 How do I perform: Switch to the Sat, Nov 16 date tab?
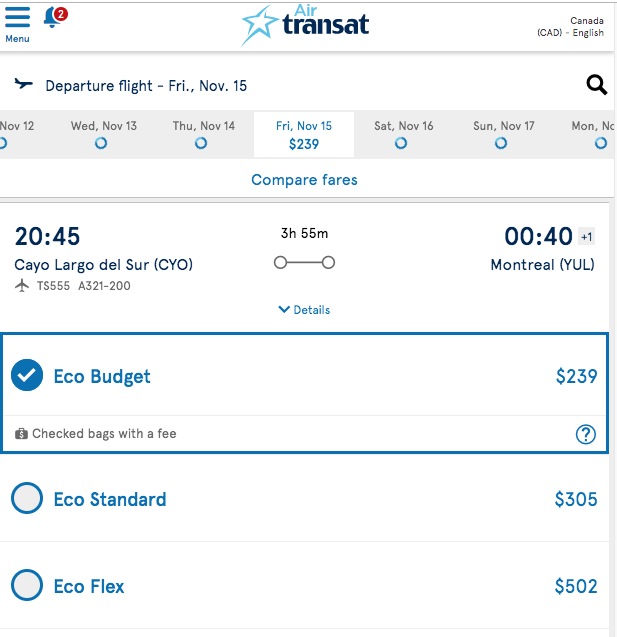click(x=404, y=134)
